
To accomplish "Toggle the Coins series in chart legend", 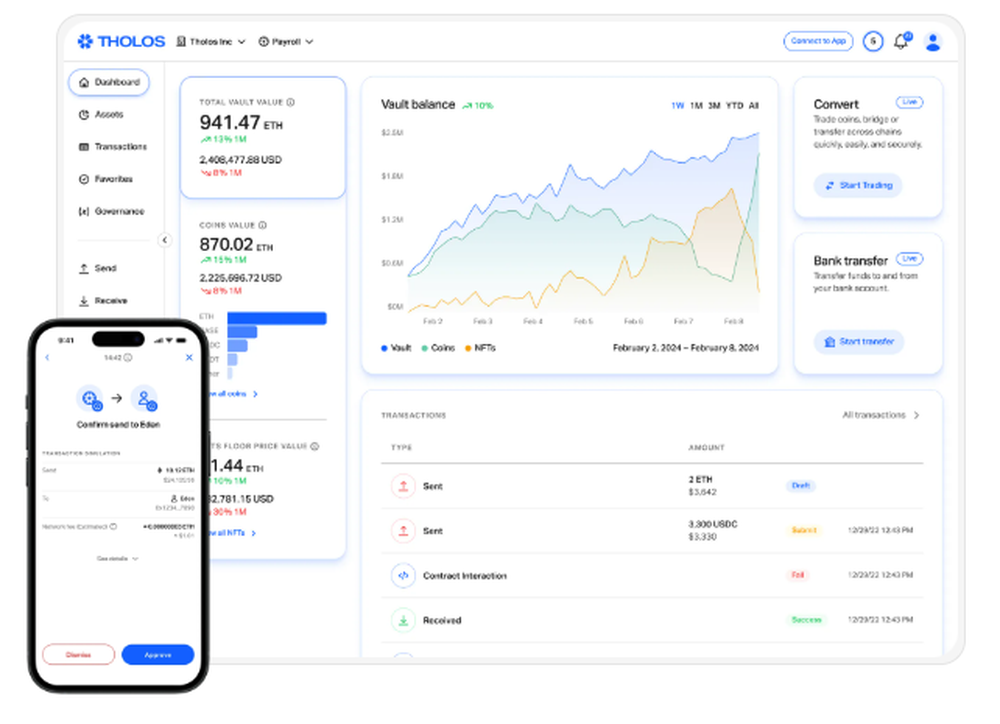I will tap(438, 348).
